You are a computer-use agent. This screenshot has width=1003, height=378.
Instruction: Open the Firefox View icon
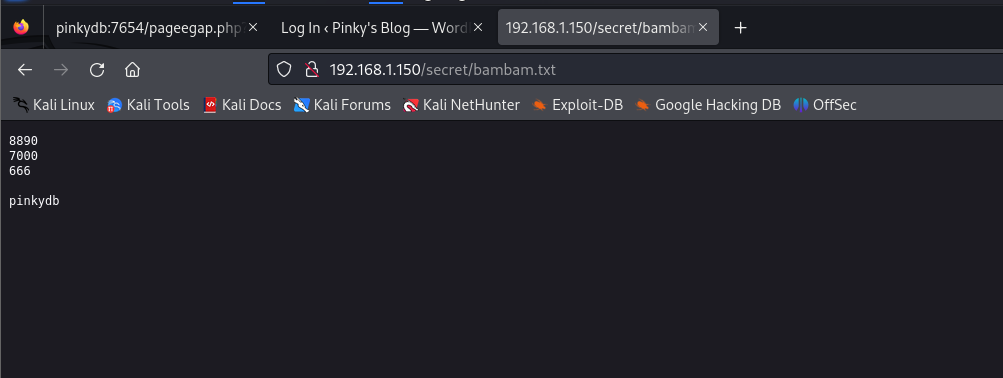tap(21, 28)
